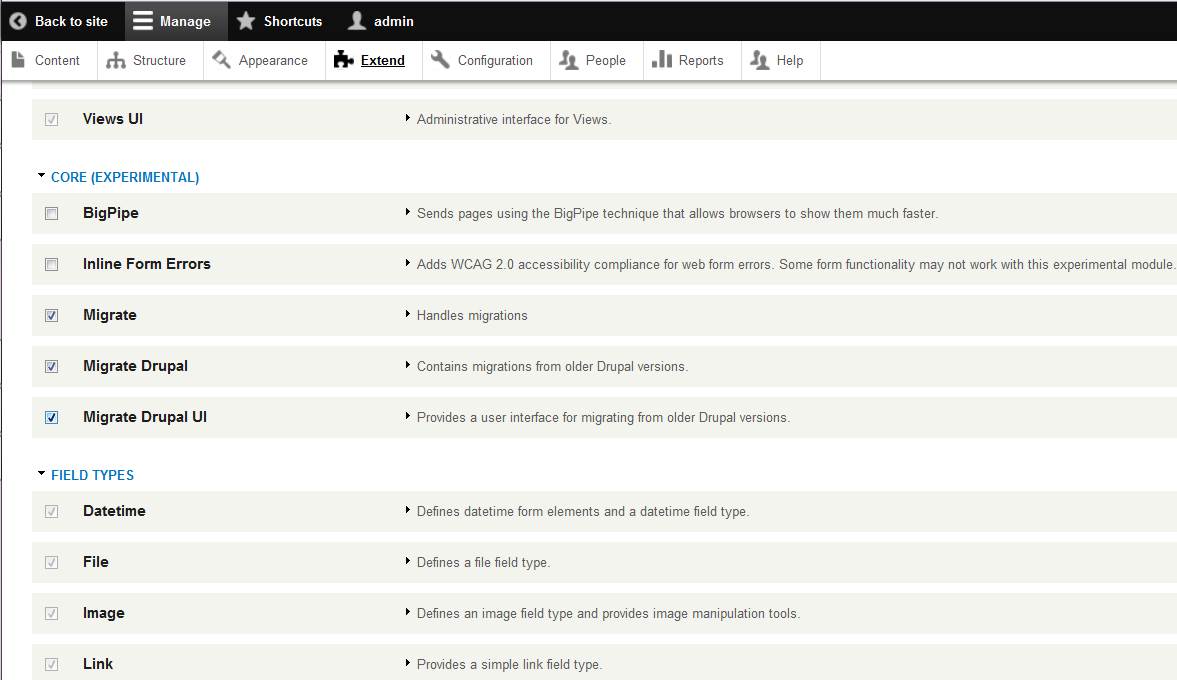Expand the File field description triangle

coord(408,561)
